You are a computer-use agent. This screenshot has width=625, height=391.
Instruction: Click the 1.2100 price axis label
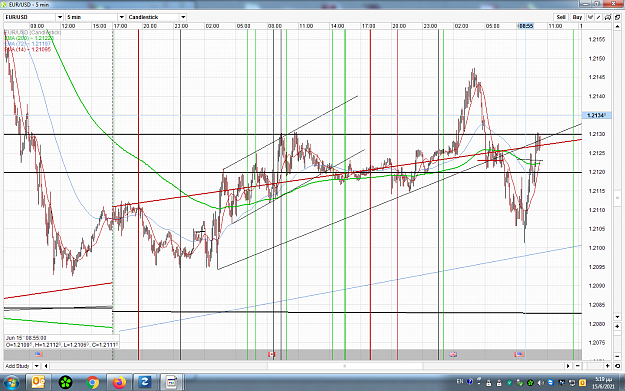(597, 248)
